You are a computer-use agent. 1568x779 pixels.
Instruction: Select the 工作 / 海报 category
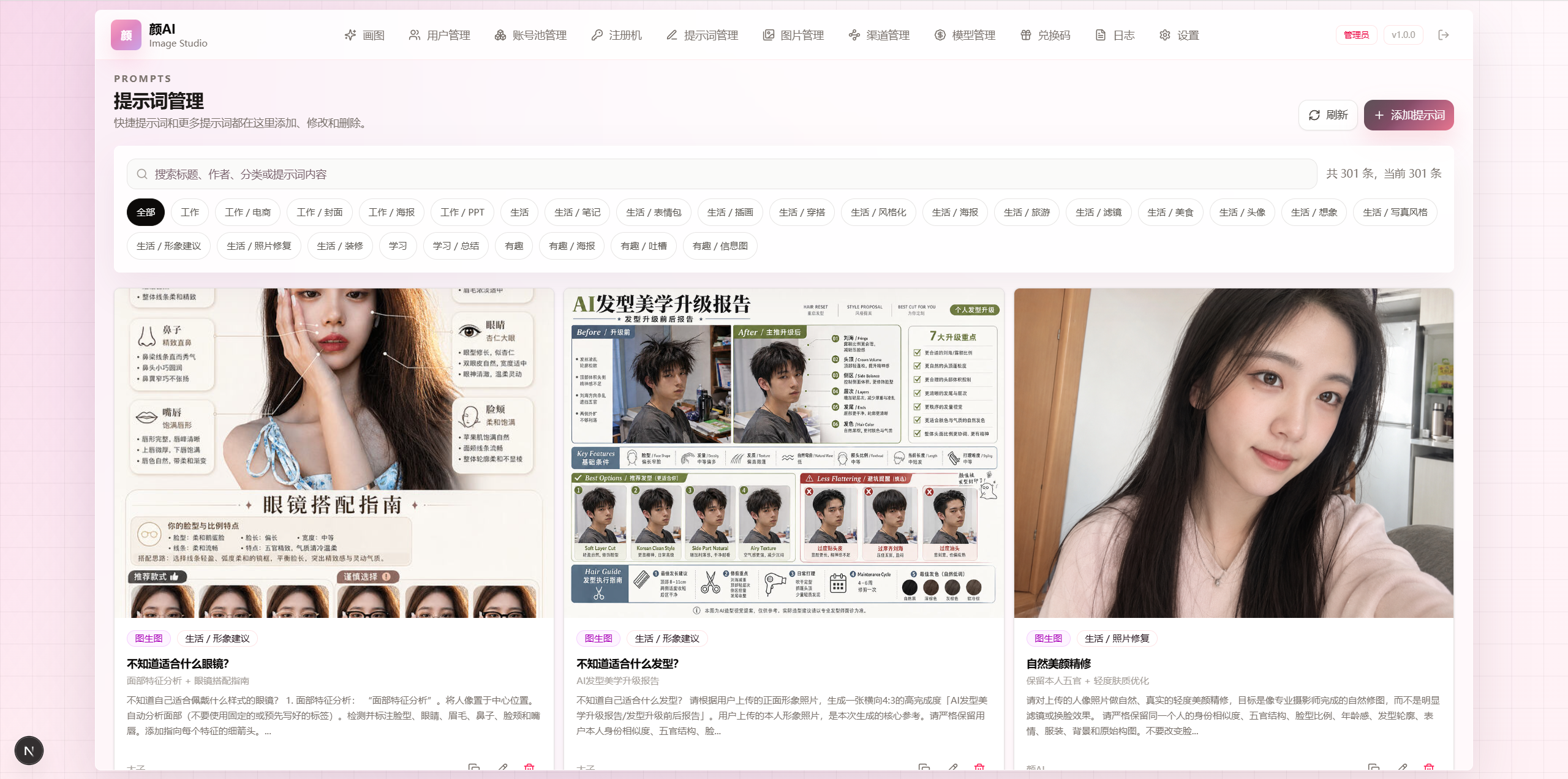(x=391, y=213)
